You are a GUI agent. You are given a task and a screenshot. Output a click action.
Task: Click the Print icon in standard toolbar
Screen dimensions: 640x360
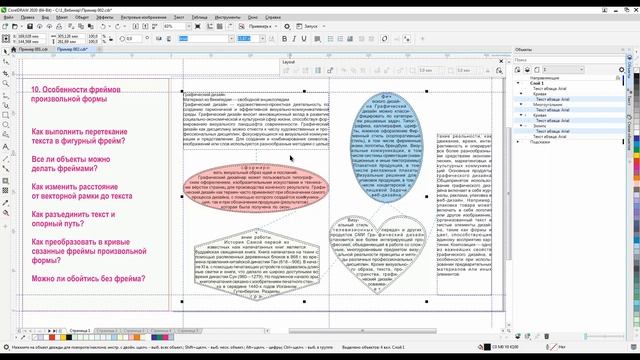59,26
